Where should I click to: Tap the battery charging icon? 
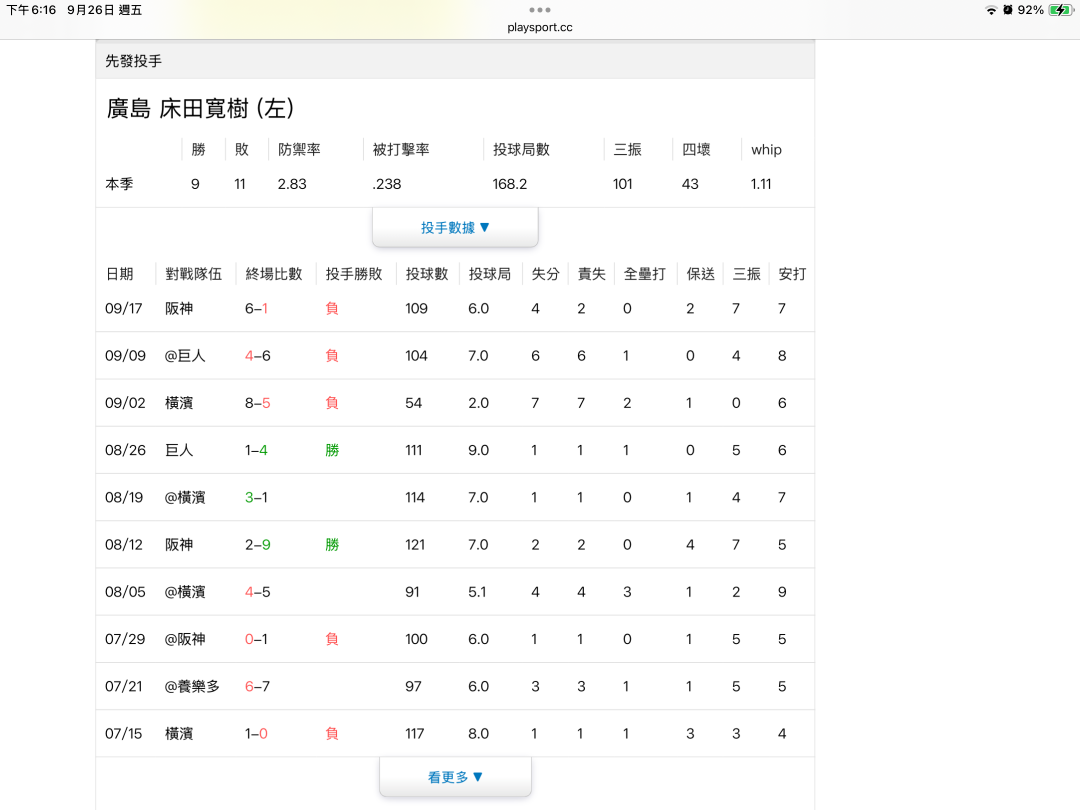1060,10
